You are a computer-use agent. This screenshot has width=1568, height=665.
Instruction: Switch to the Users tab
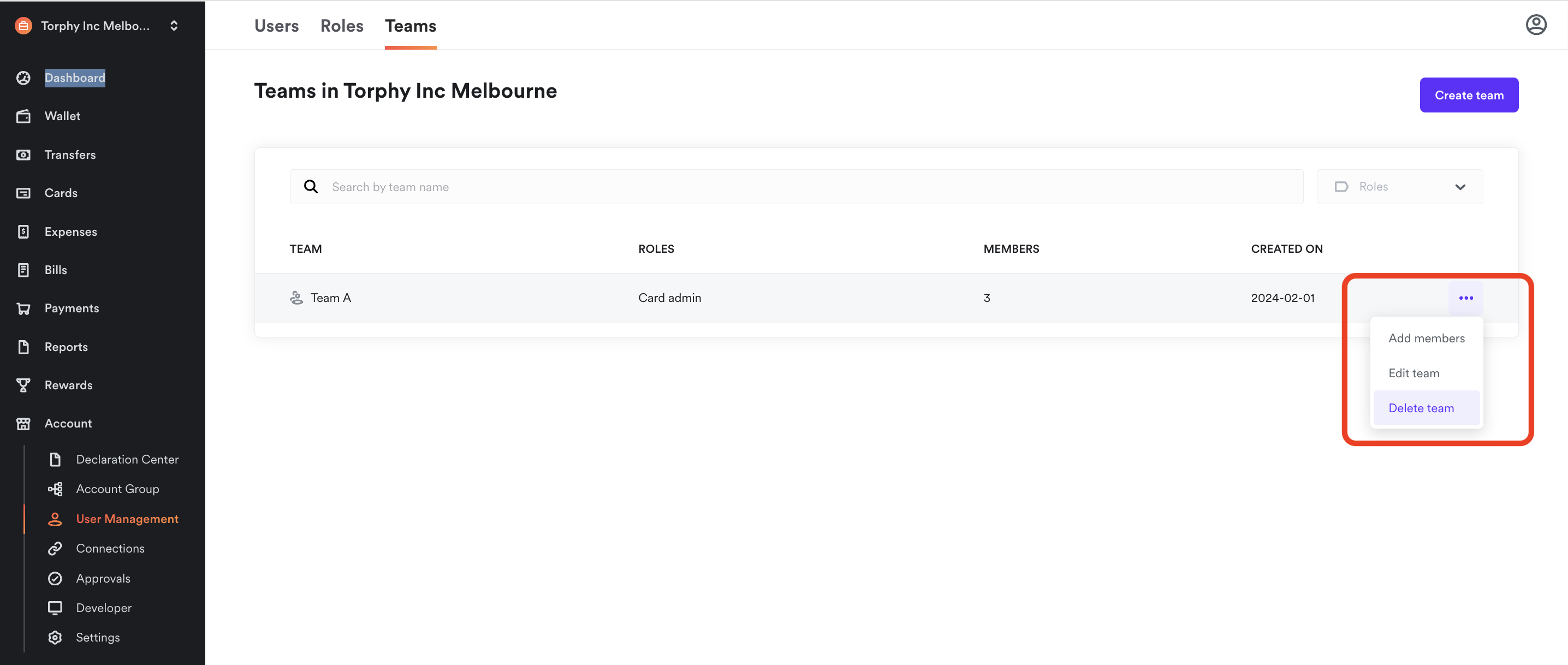click(276, 26)
